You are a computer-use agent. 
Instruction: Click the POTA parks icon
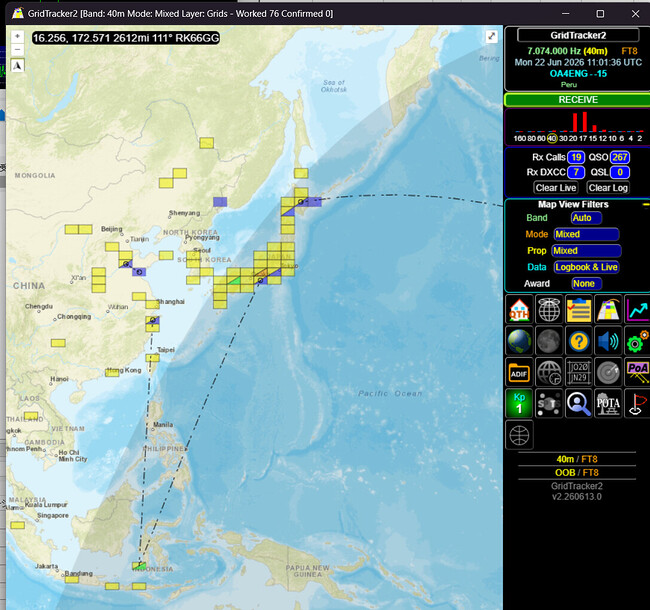(608, 403)
